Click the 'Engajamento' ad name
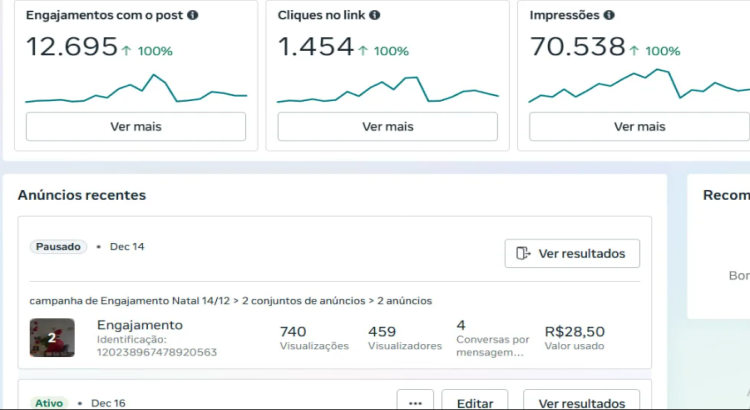750x410 pixels. [140, 325]
